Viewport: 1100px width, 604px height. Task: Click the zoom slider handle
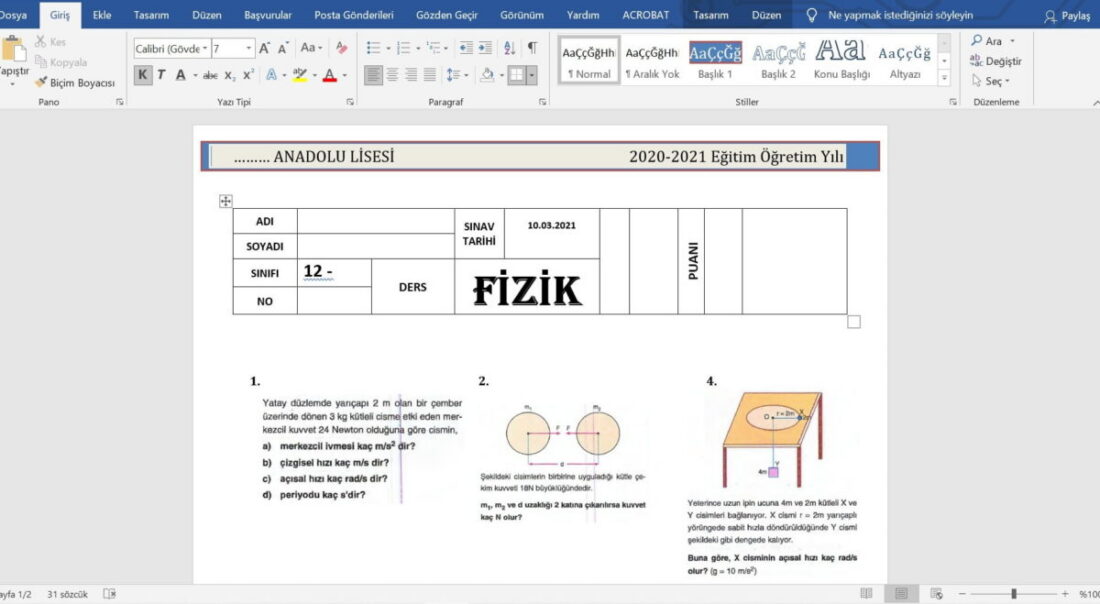tap(1014, 594)
